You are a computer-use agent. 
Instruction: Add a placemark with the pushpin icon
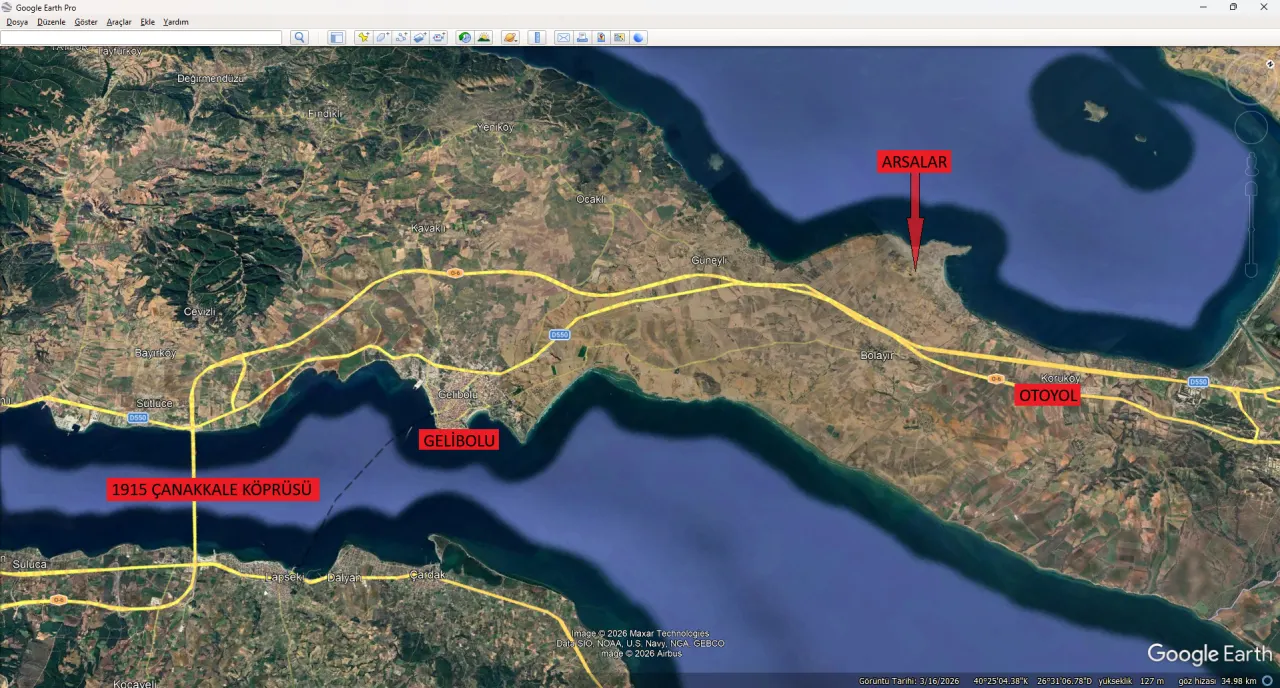(363, 37)
